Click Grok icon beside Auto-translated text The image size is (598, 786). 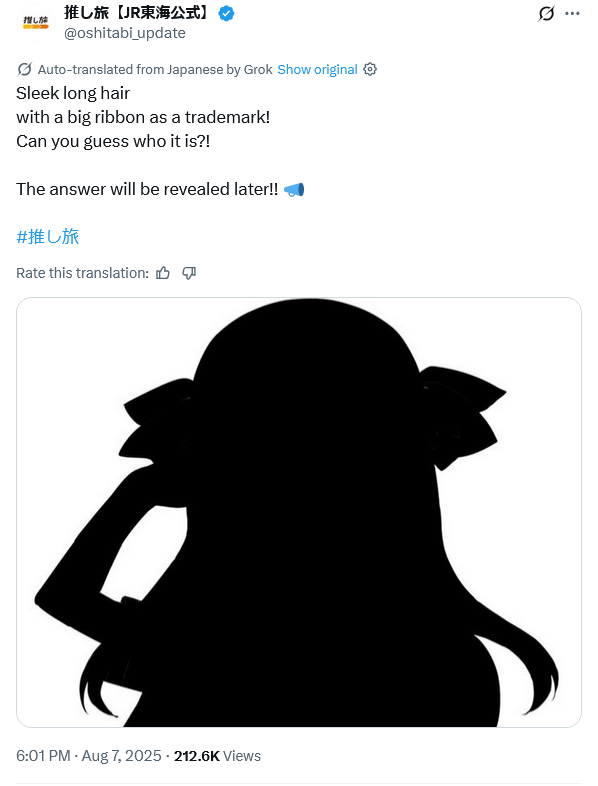point(24,69)
